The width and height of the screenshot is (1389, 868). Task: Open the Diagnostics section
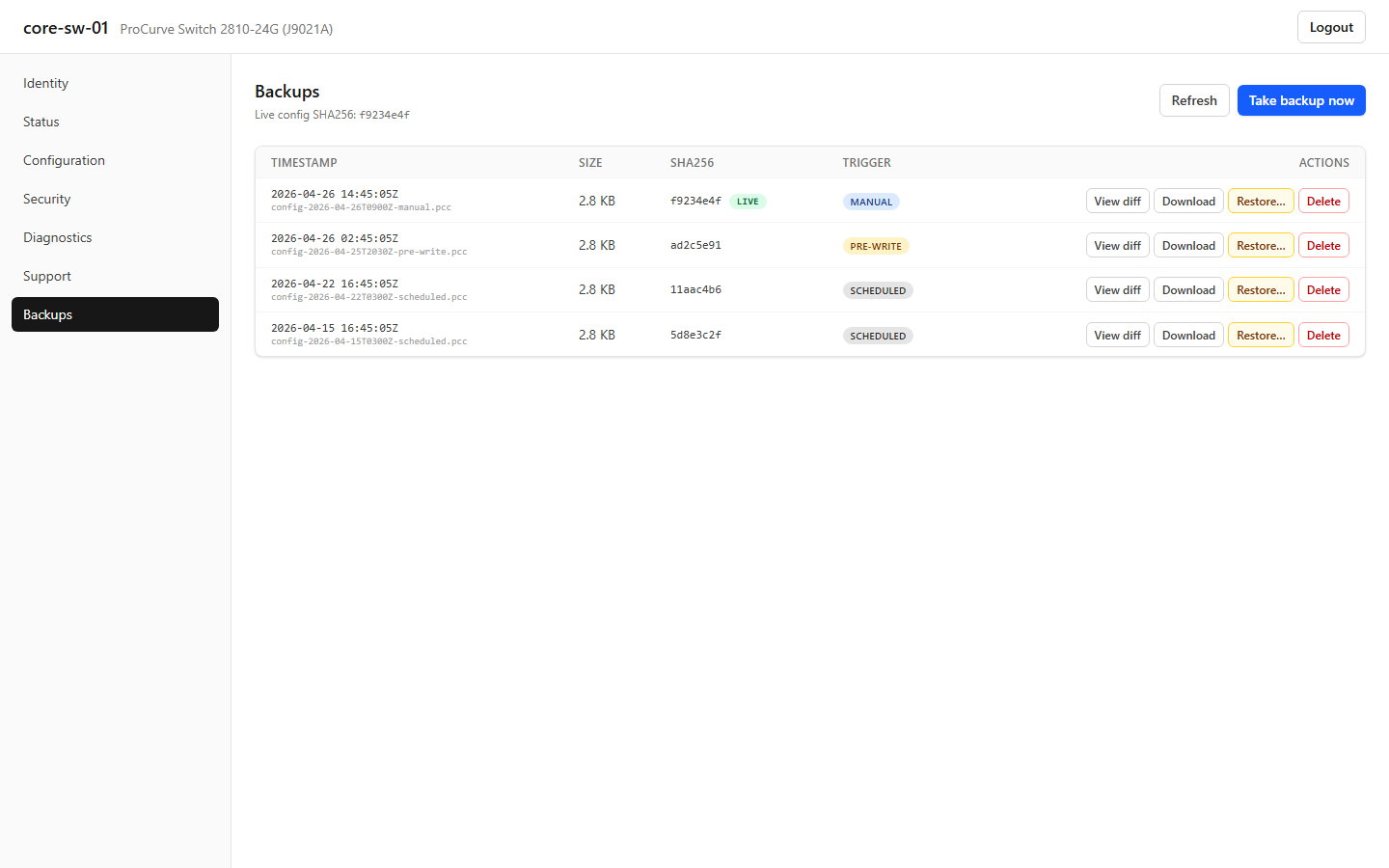tap(115, 237)
